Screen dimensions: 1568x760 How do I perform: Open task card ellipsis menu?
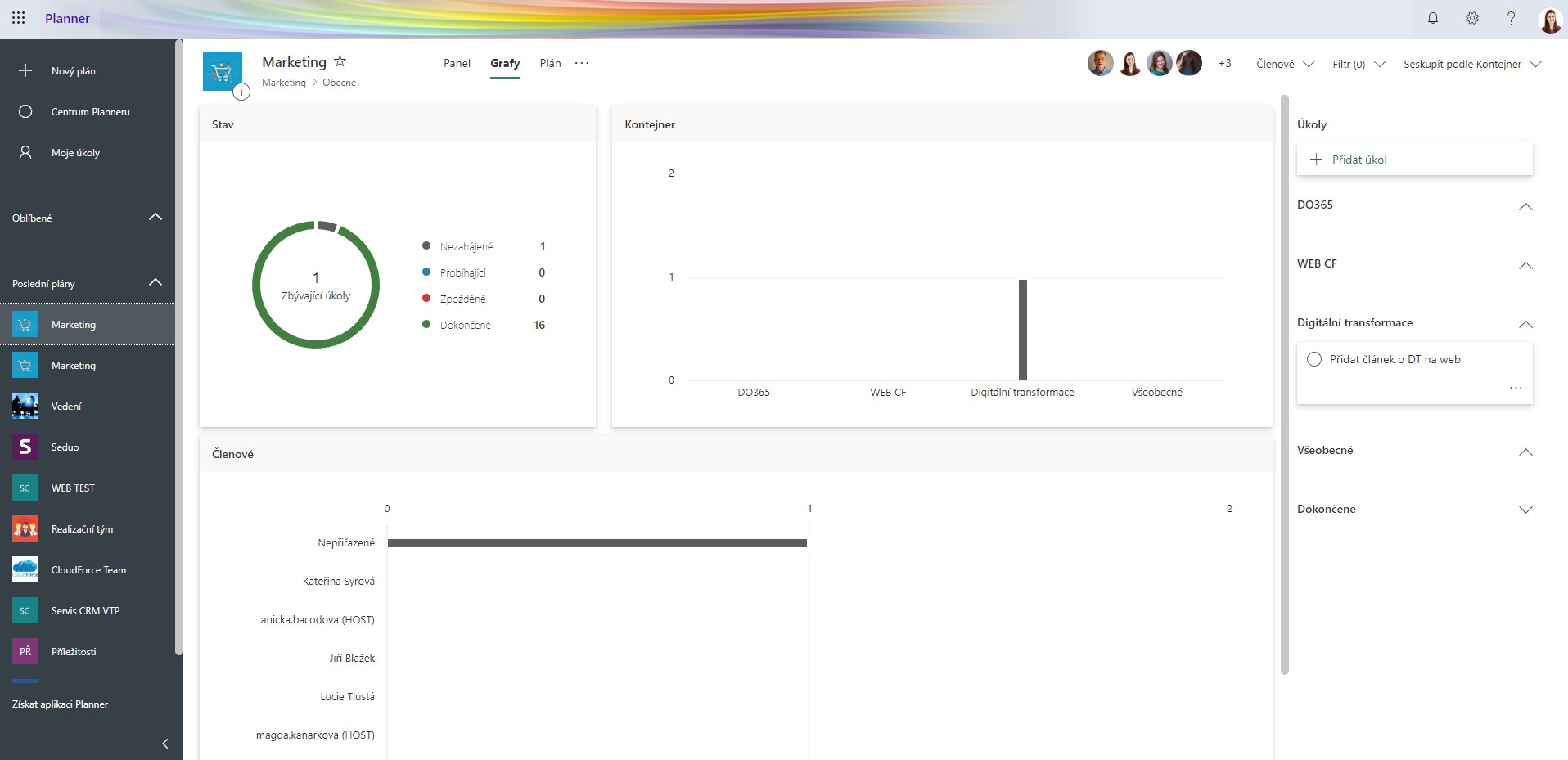coord(1515,388)
